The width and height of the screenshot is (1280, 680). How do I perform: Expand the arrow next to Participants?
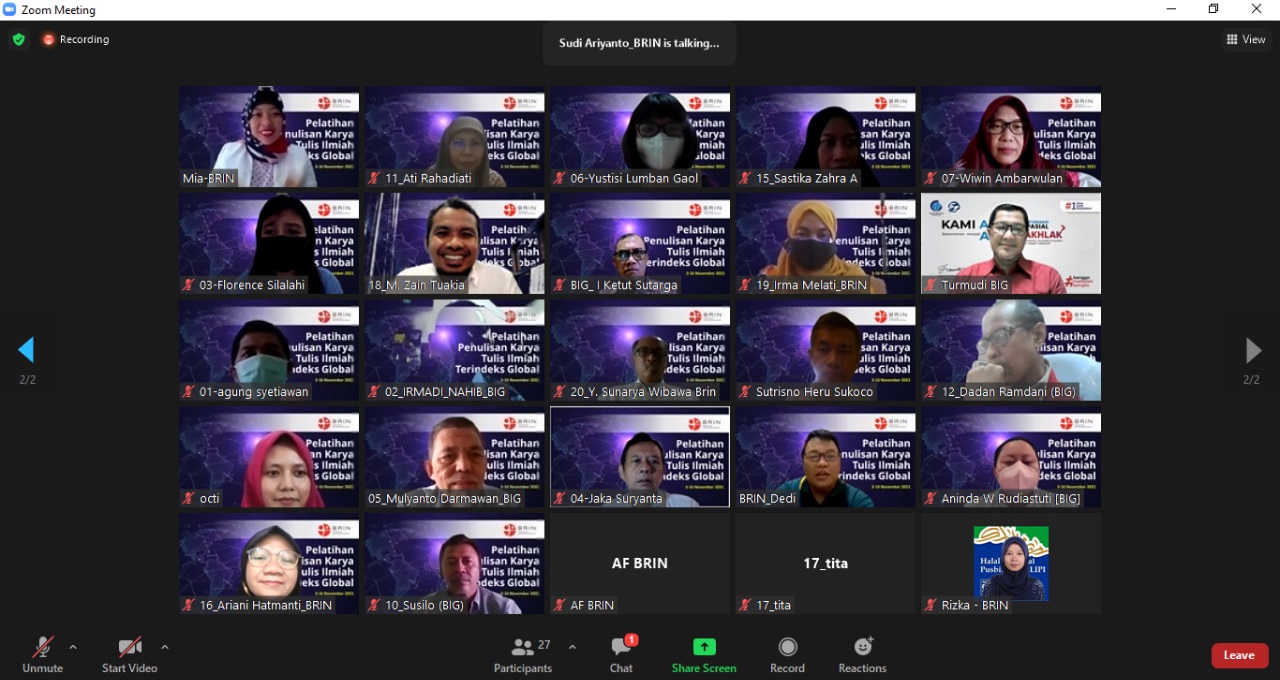(572, 647)
